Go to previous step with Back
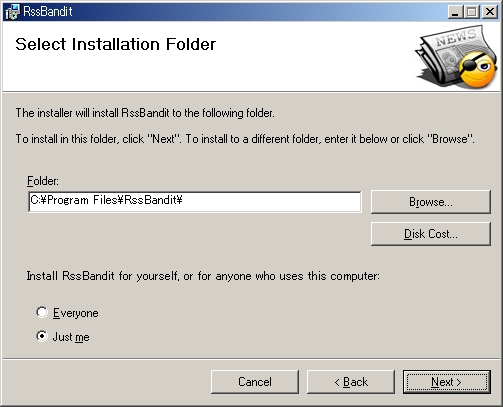This screenshot has width=503, height=407. click(x=351, y=382)
